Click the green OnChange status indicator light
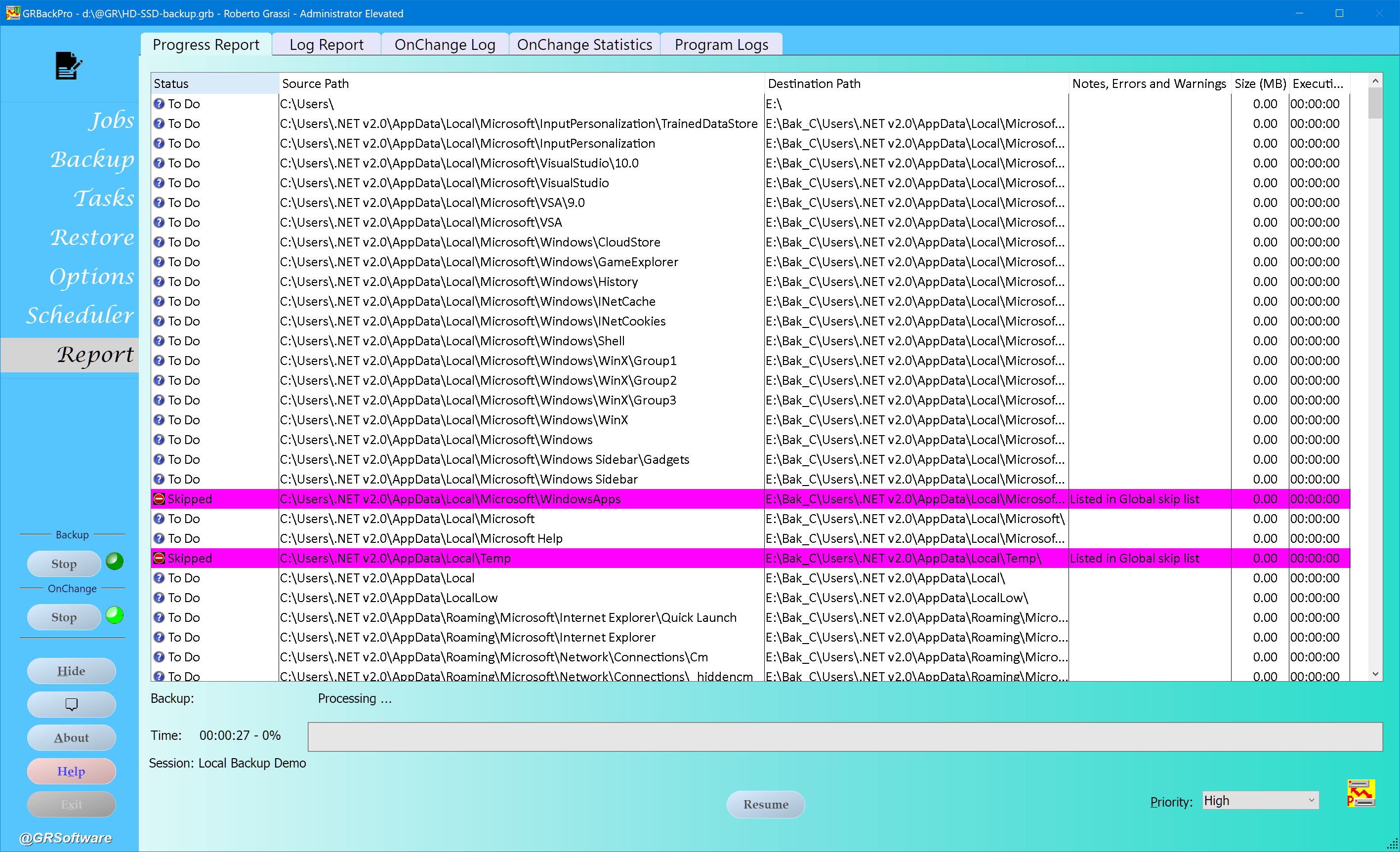Image resolution: width=1400 pixels, height=852 pixels. tap(115, 615)
